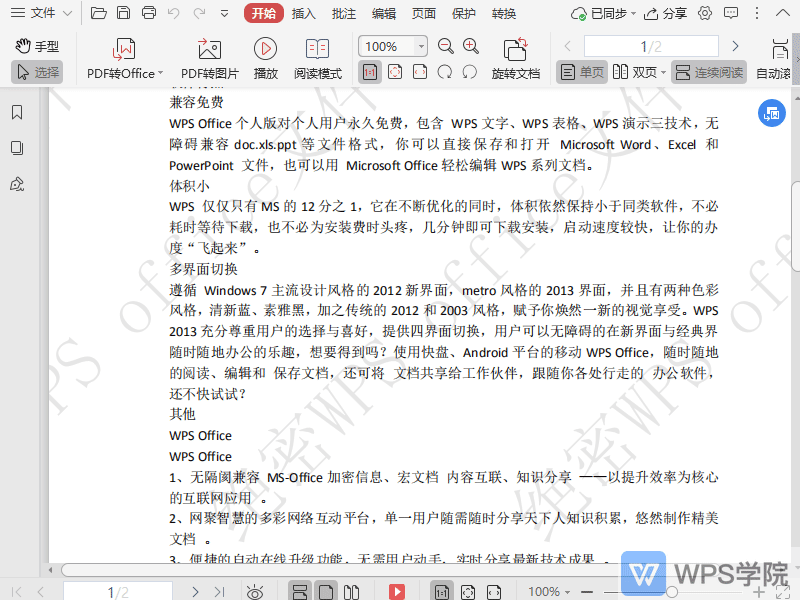
Task: Click the PDF to Picture icon
Action: pos(209,50)
